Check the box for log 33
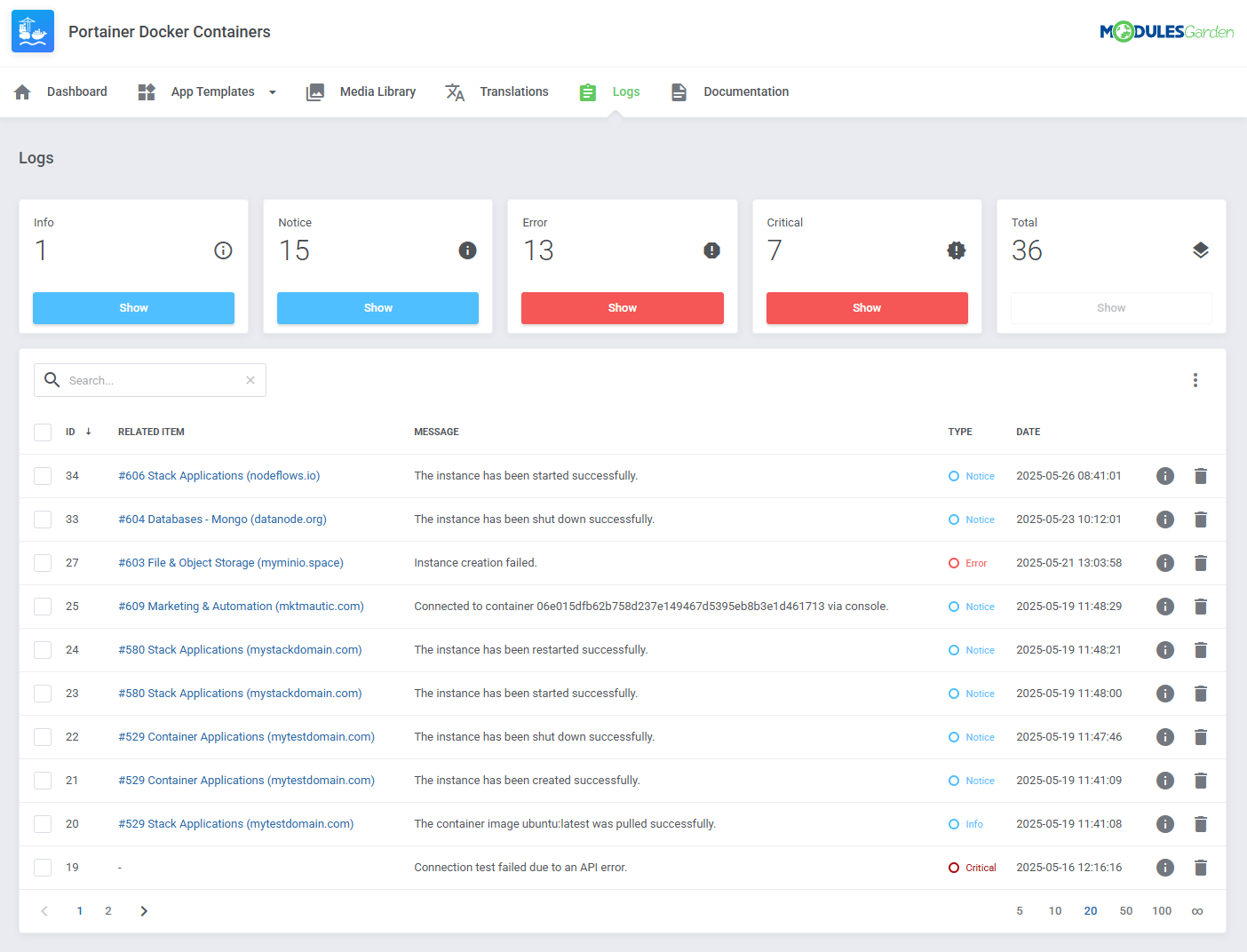Screen dimensions: 1247x952 [x=43, y=520]
